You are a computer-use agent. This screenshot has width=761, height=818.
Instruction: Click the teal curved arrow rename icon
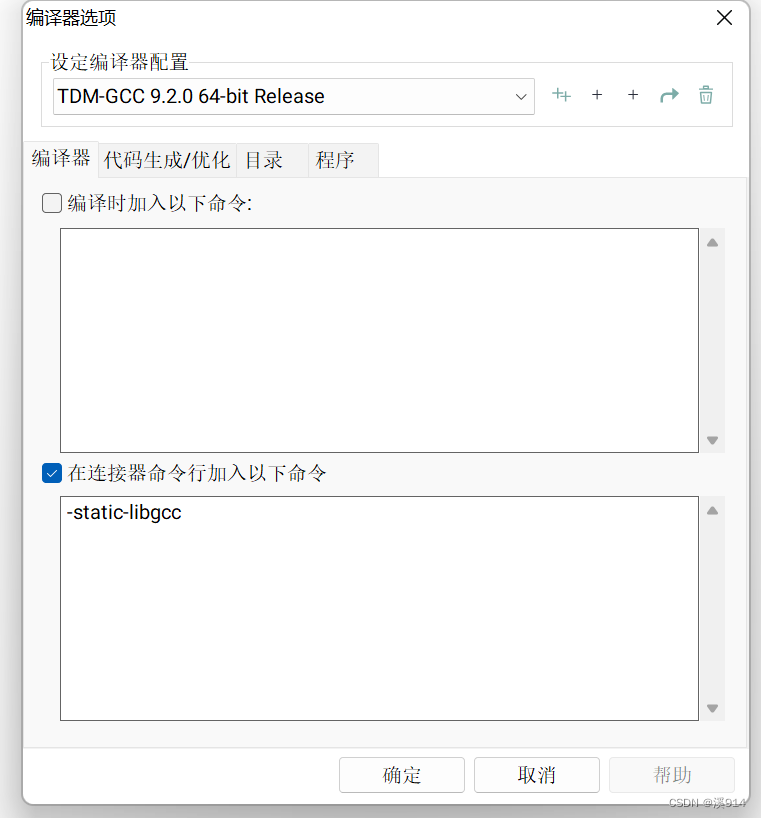[x=669, y=95]
